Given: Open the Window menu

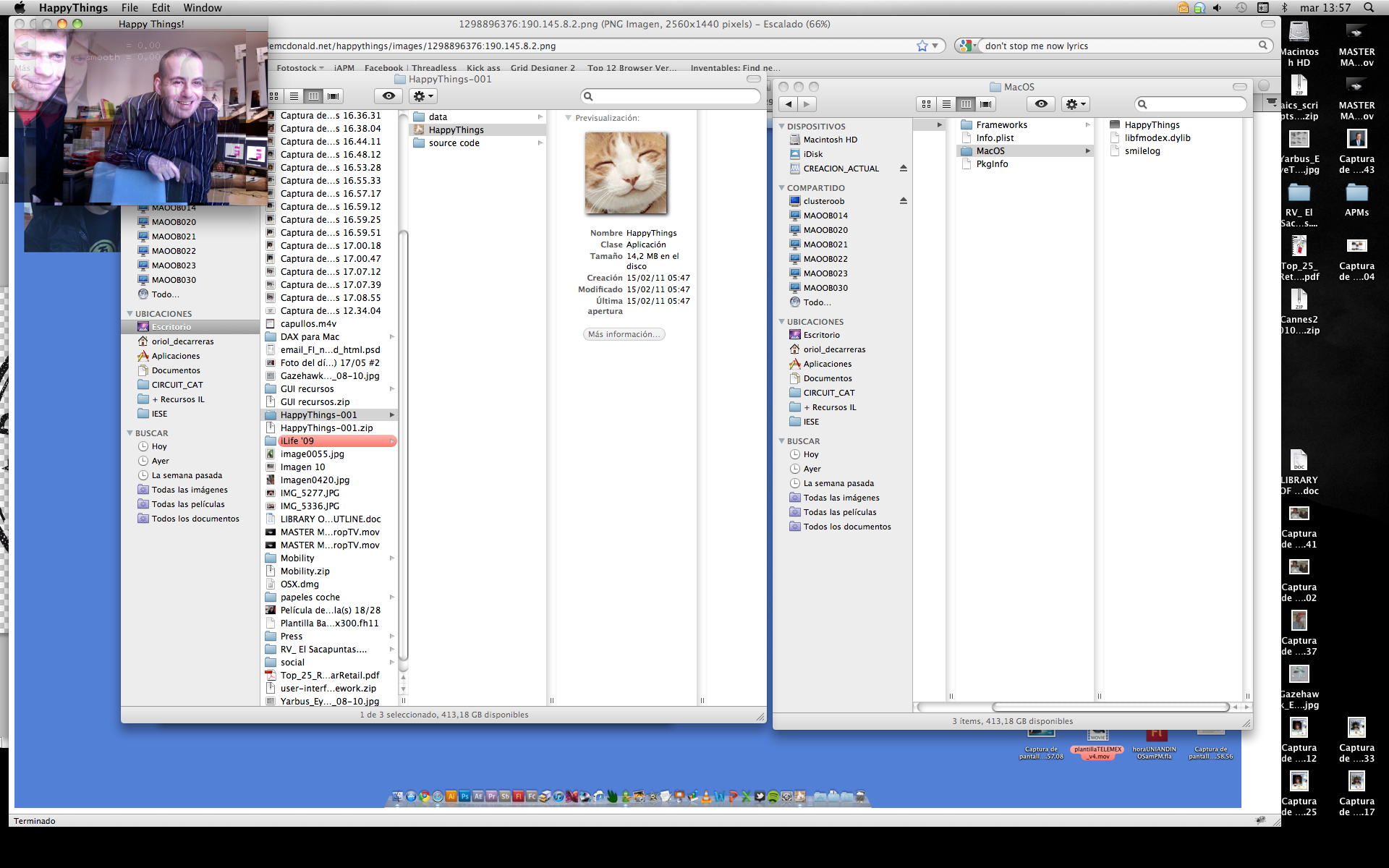Looking at the screenshot, I should (202, 8).
